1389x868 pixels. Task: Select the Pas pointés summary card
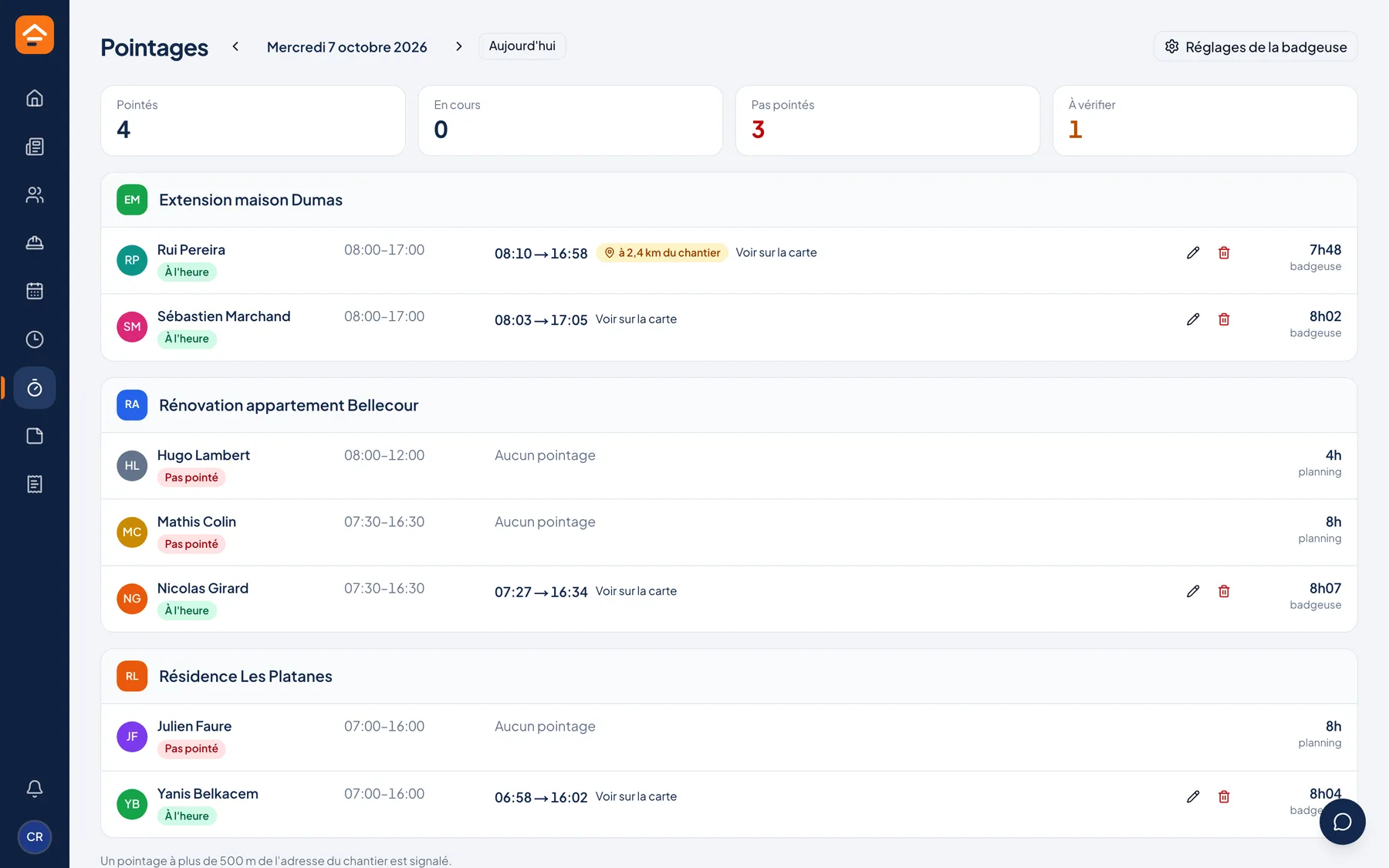[x=887, y=120]
